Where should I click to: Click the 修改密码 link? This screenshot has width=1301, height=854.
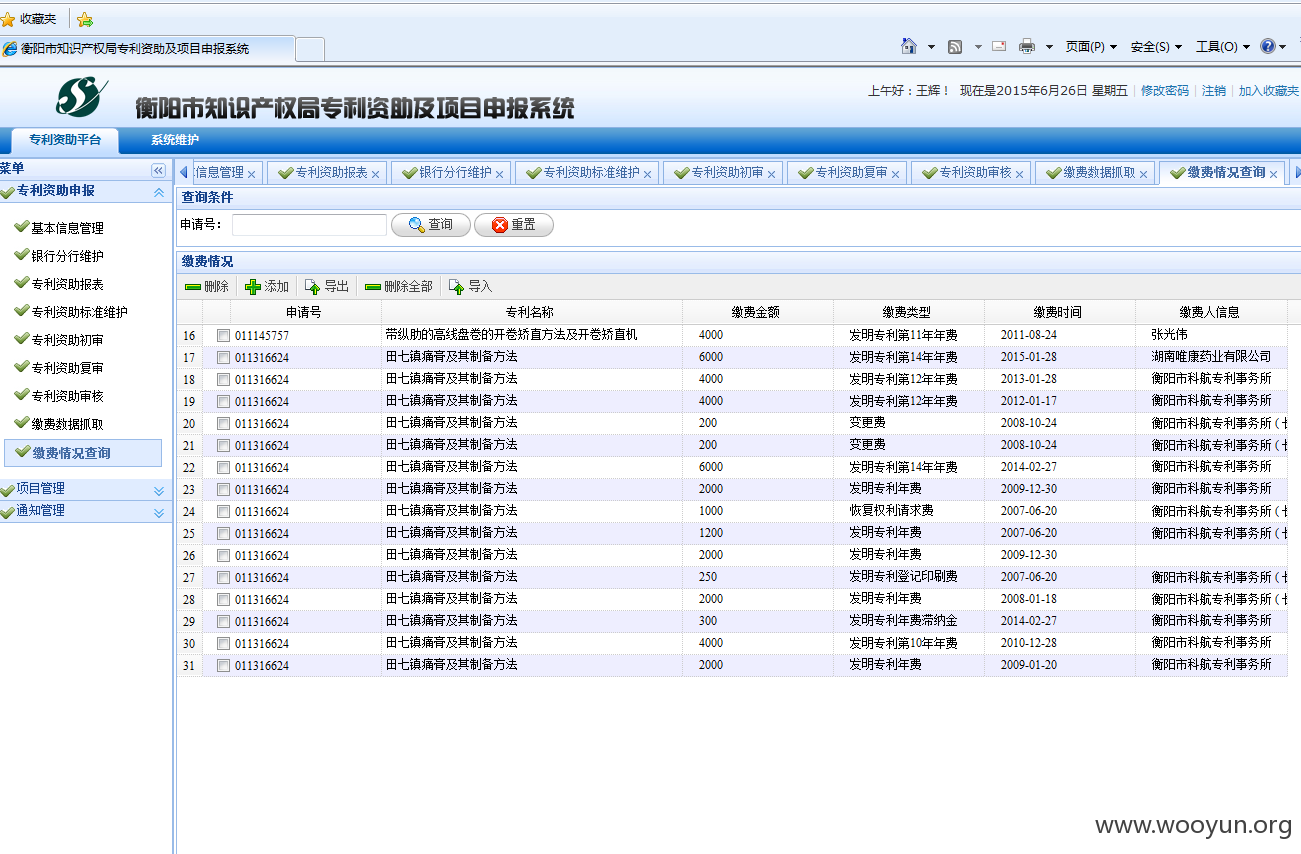click(x=1165, y=90)
